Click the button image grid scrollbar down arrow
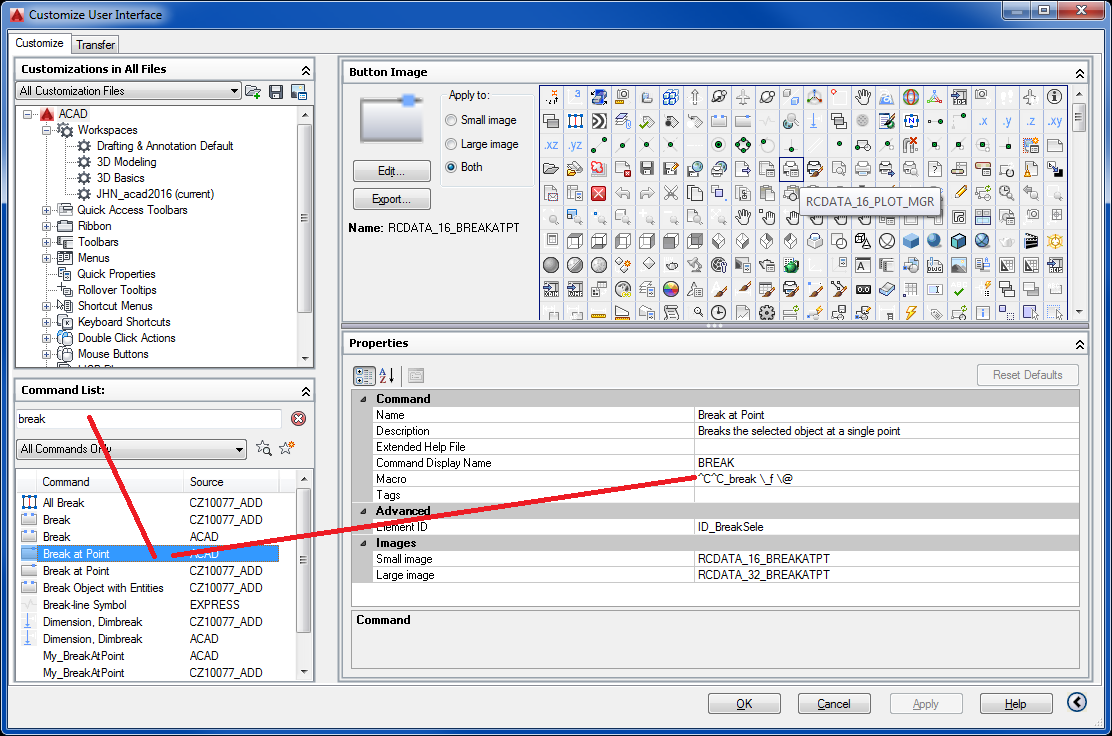 pyautogui.click(x=1079, y=312)
